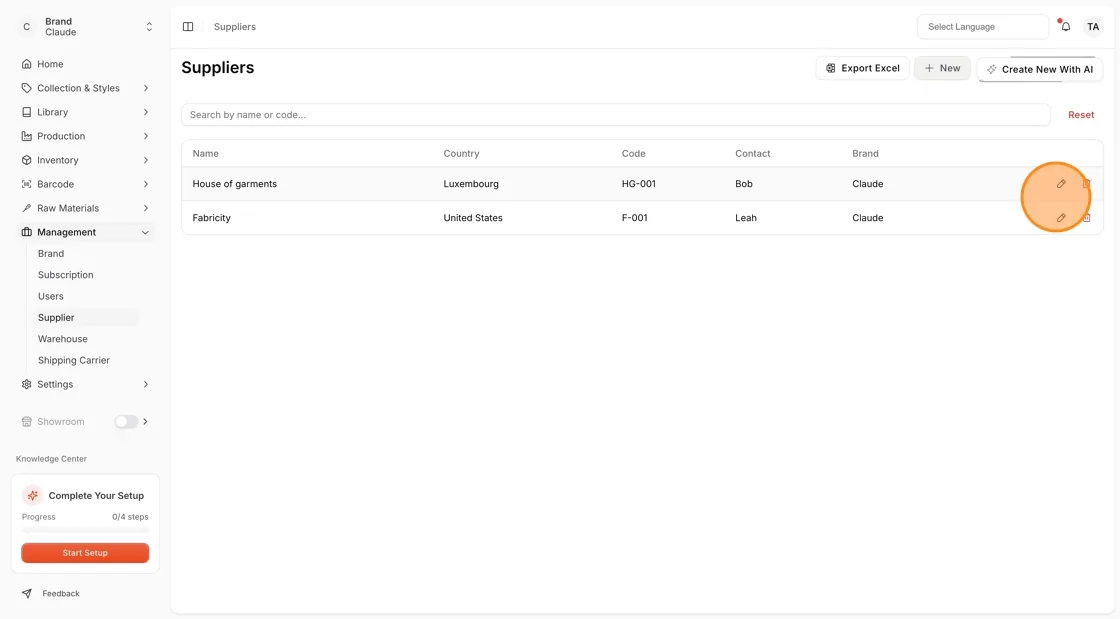Open the Shipping Carrier submenu item

point(74,361)
